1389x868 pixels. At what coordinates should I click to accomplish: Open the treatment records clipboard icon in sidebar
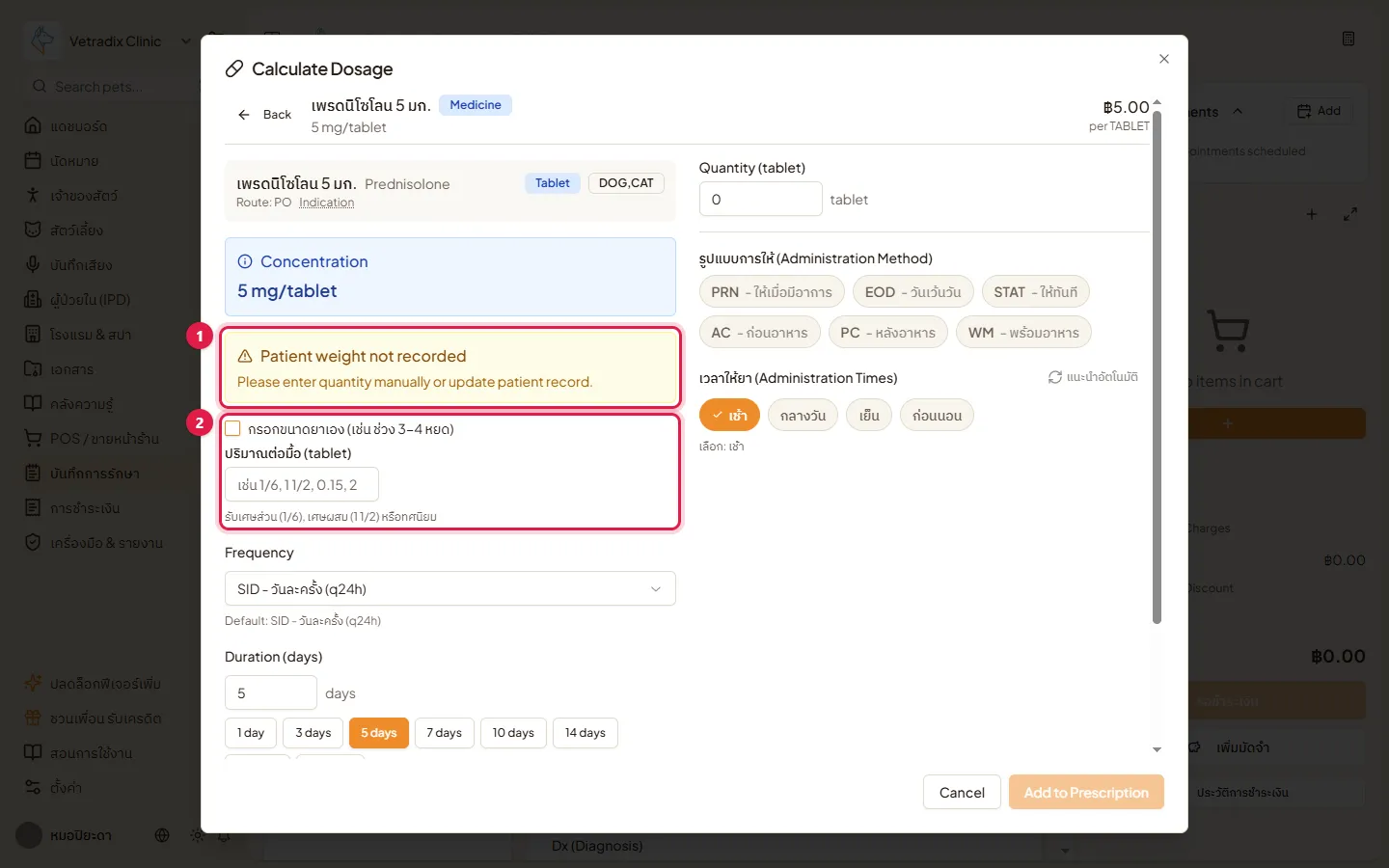[33, 473]
